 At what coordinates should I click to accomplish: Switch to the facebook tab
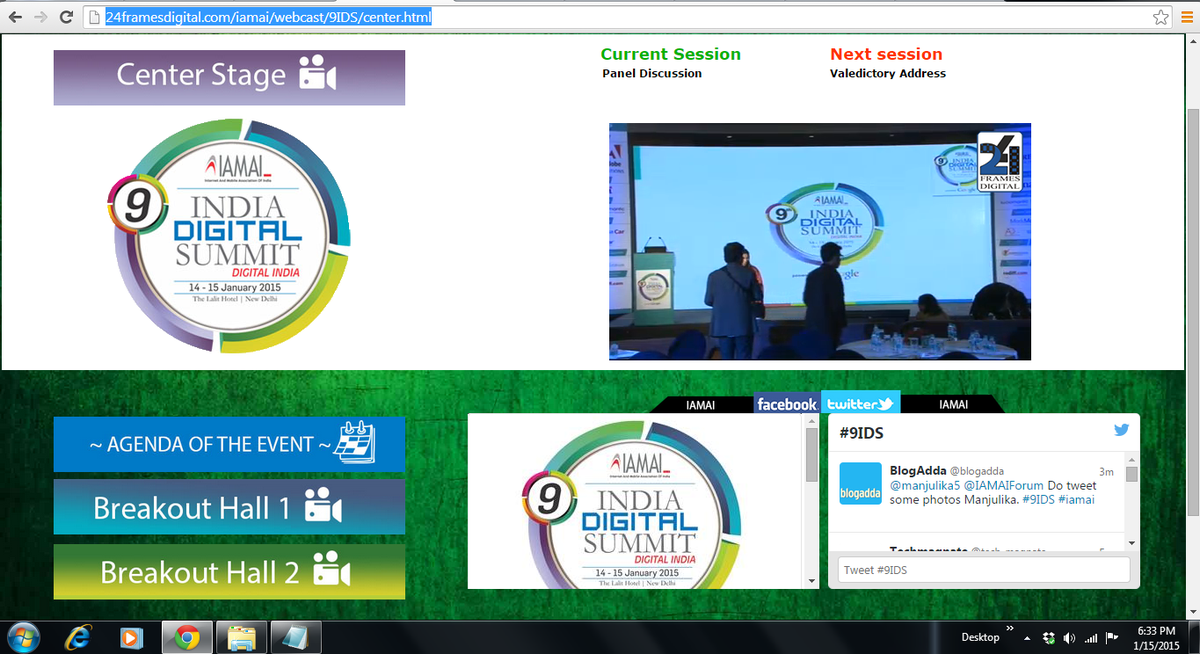pyautogui.click(x=787, y=404)
